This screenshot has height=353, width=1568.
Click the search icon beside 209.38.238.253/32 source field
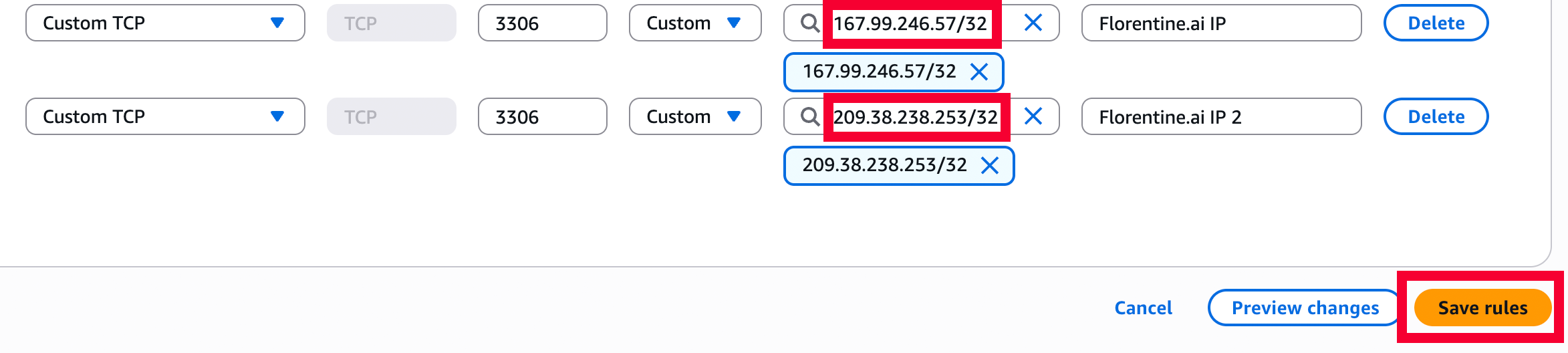click(x=809, y=117)
